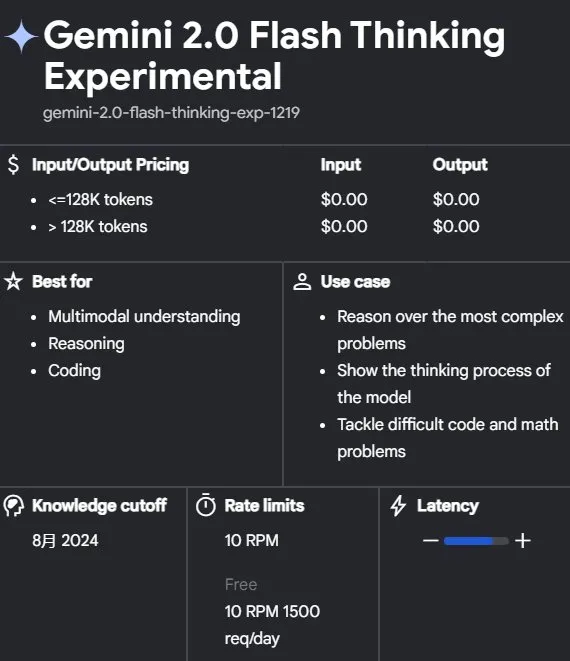
Task: Click the 8月 2024 knowledge cutoff date
Action: (x=65, y=540)
